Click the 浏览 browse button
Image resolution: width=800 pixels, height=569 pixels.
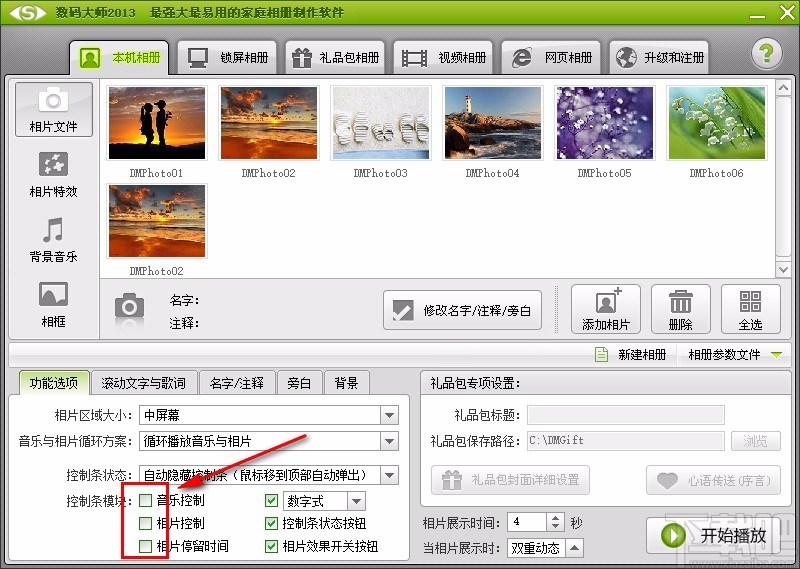755,441
